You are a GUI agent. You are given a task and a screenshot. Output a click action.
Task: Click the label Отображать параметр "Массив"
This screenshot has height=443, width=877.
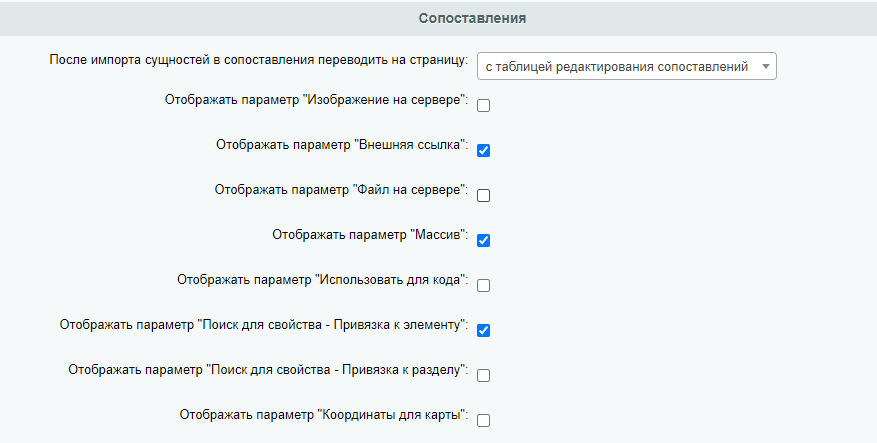pos(370,235)
